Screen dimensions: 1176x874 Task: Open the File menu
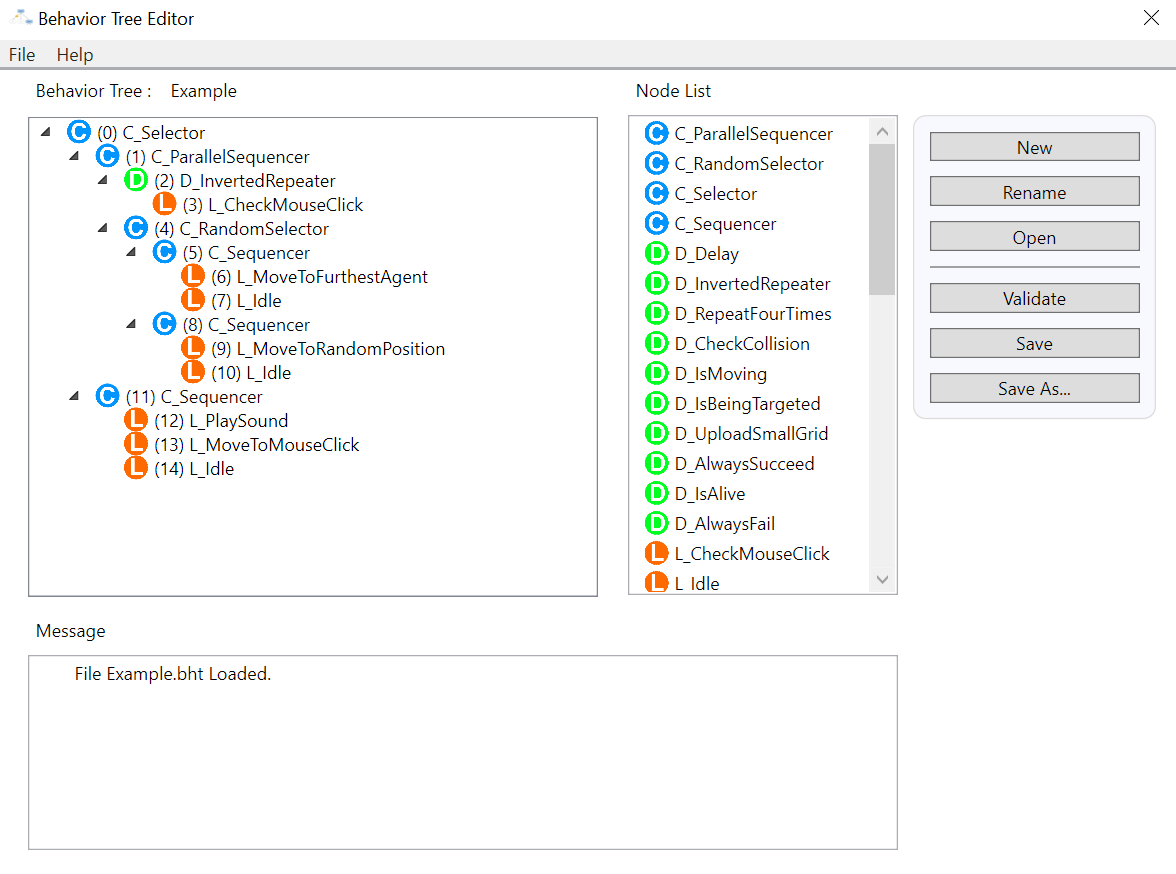click(22, 55)
